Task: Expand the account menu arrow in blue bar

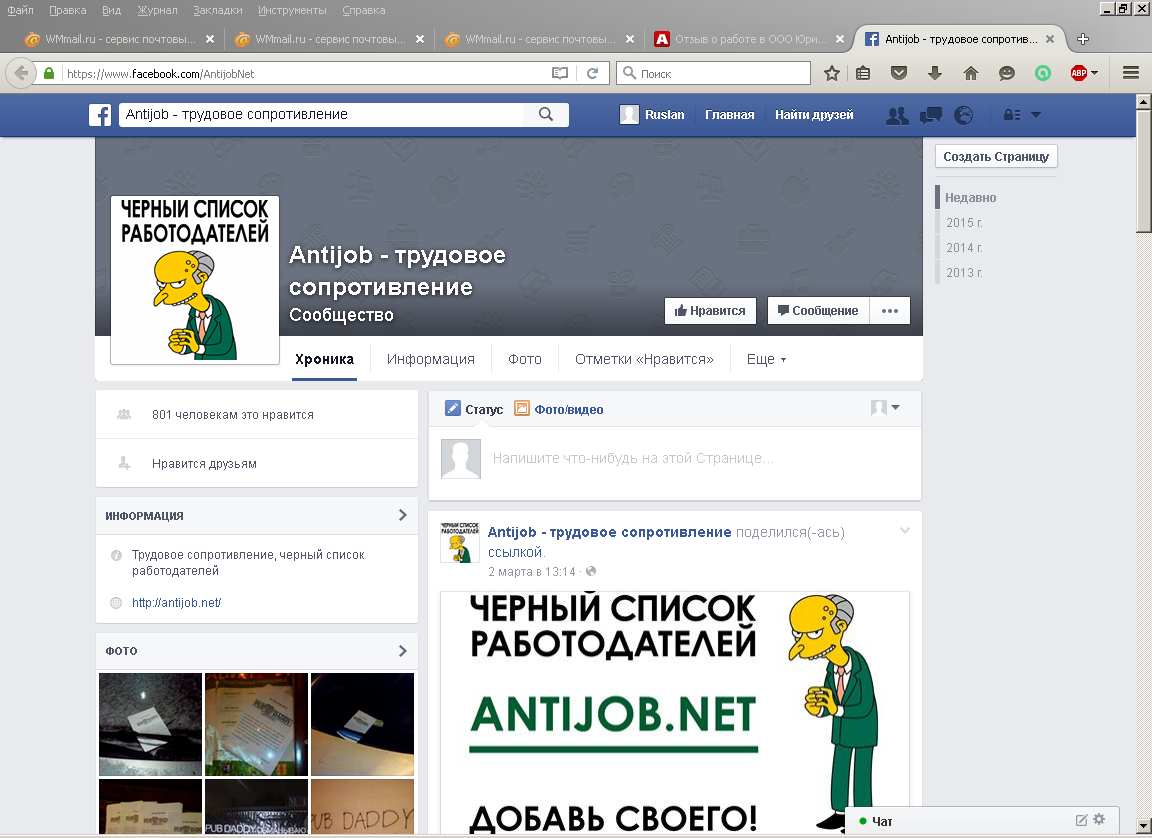Action: pos(1036,115)
